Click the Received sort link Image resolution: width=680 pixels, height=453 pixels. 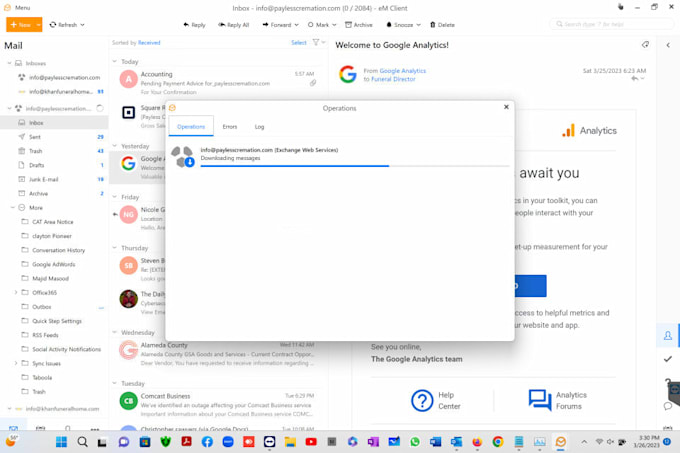click(149, 42)
